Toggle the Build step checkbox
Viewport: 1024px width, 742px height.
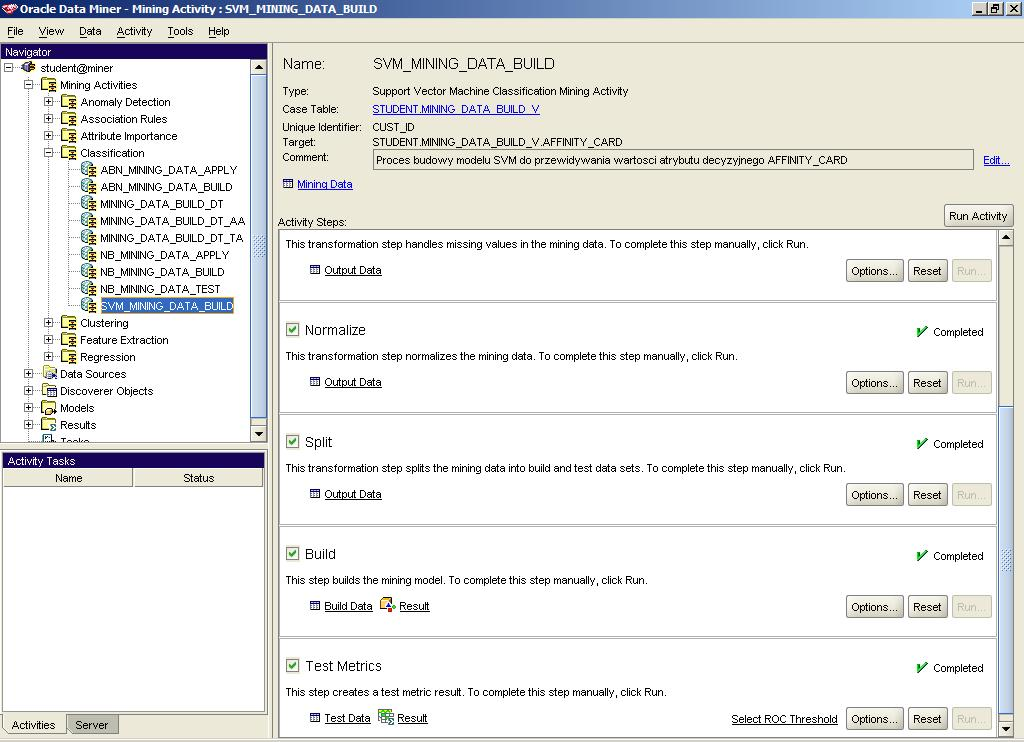click(x=293, y=554)
